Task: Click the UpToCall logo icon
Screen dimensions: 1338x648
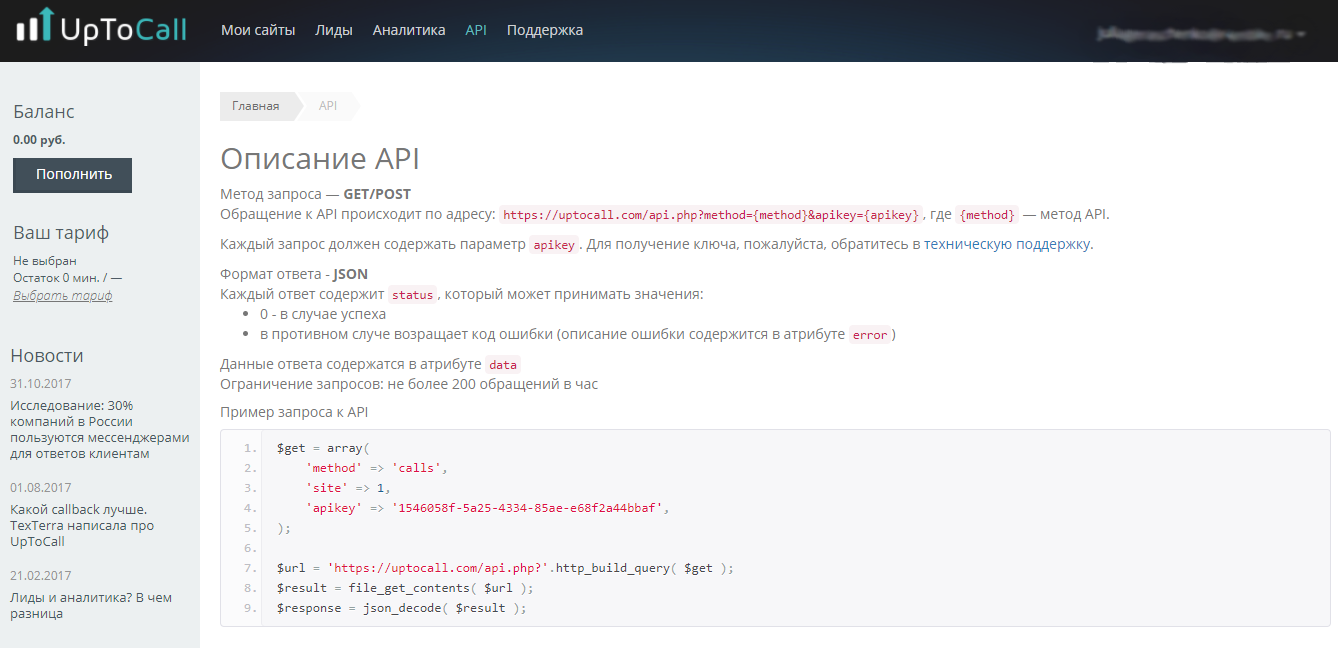Action: [x=34, y=27]
